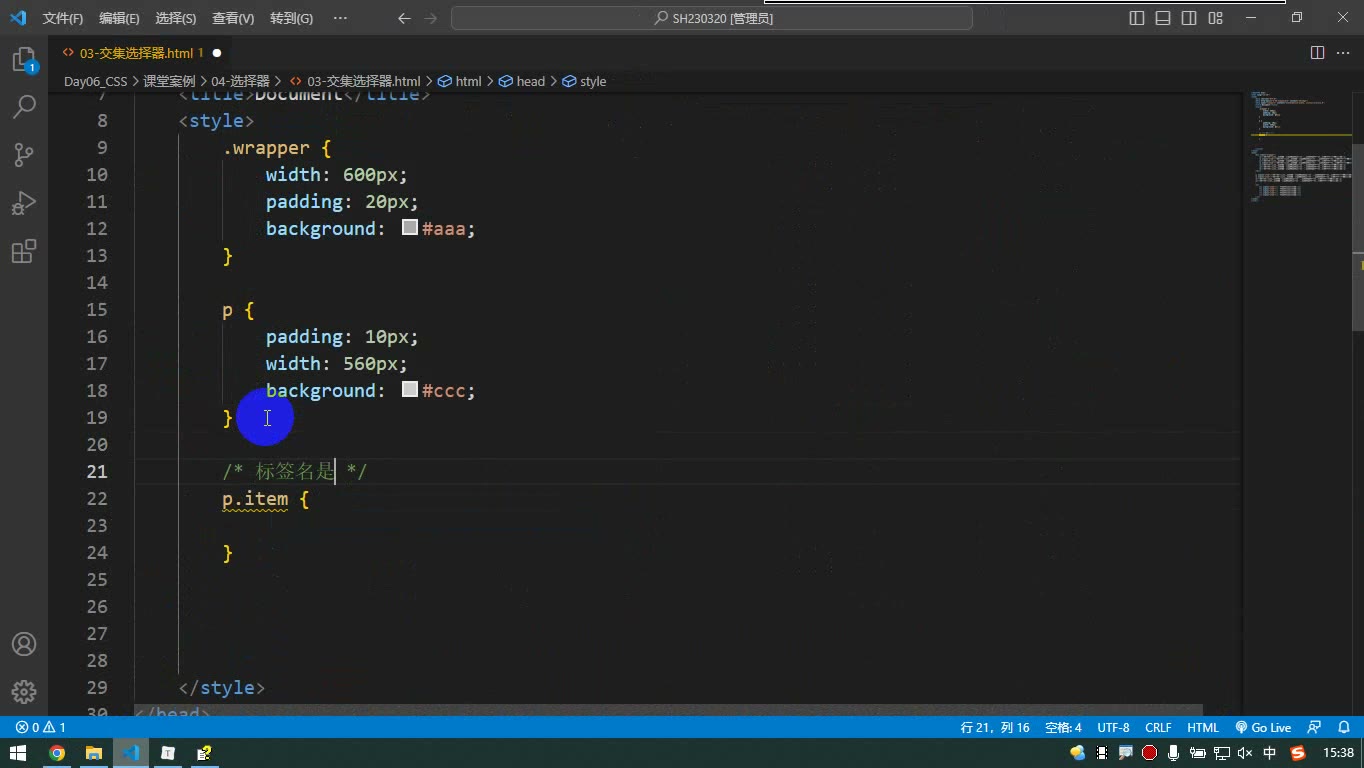Screen dimensions: 1364x768
Task: Open the #ccc color swatch picker
Action: (x=410, y=390)
